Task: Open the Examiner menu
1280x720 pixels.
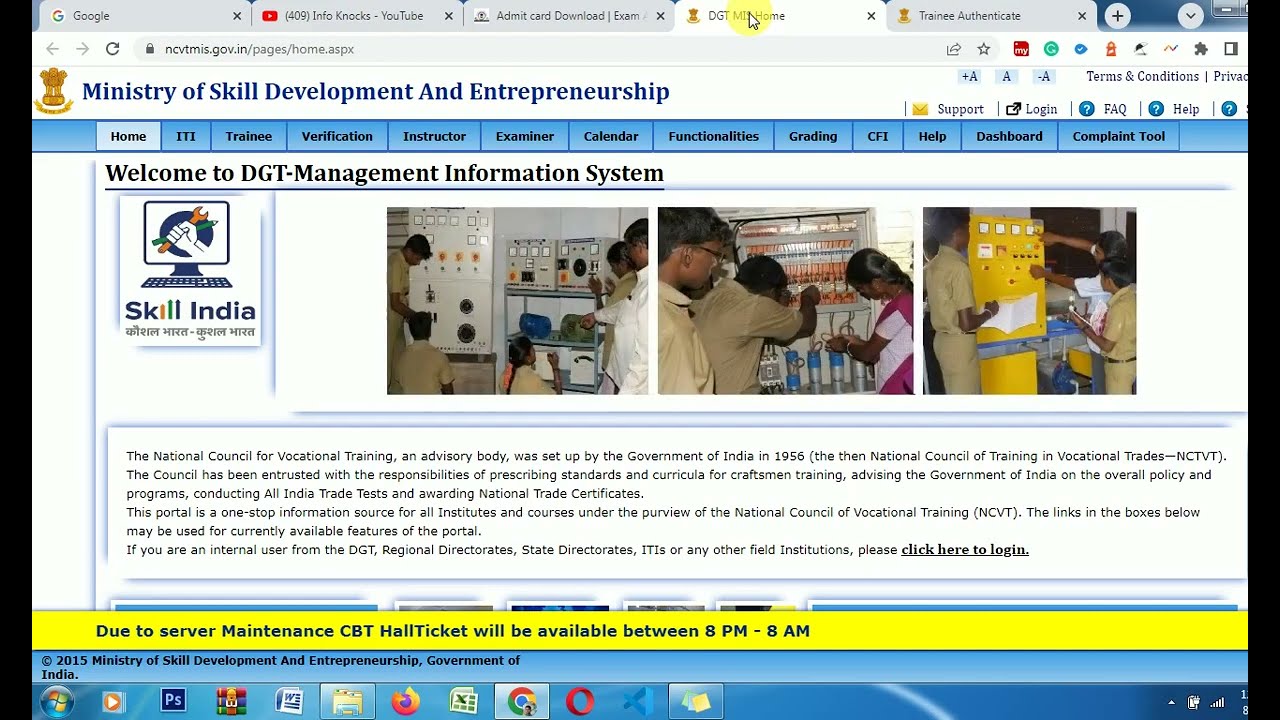Action: 525,136
